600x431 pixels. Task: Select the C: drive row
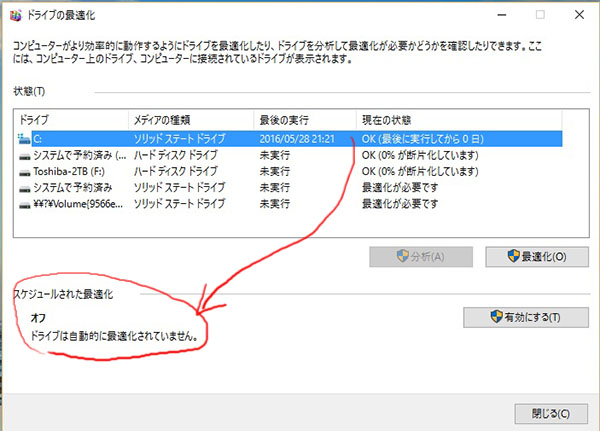coord(290,139)
